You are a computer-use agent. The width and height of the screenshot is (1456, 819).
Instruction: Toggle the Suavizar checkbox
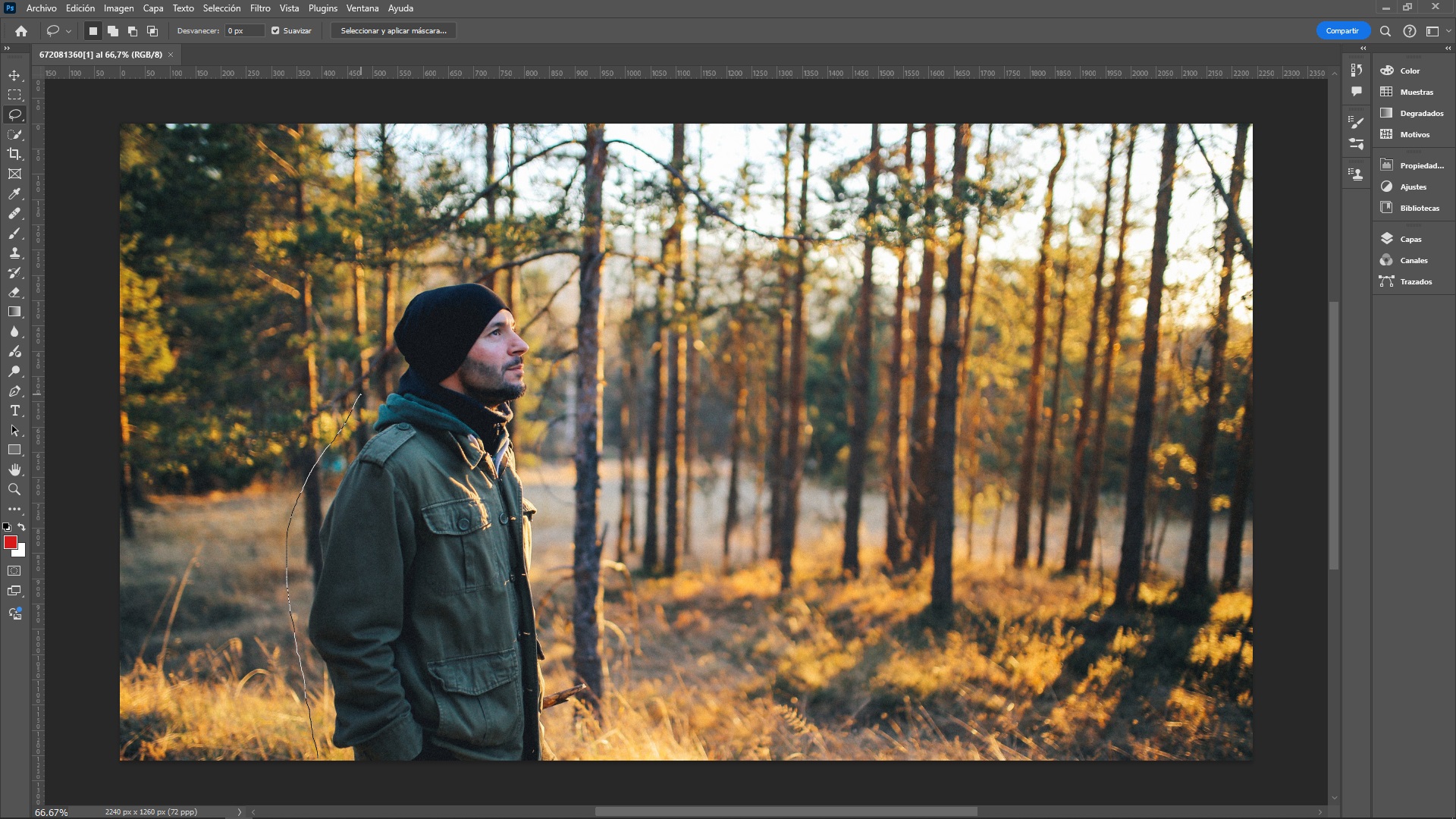275,31
